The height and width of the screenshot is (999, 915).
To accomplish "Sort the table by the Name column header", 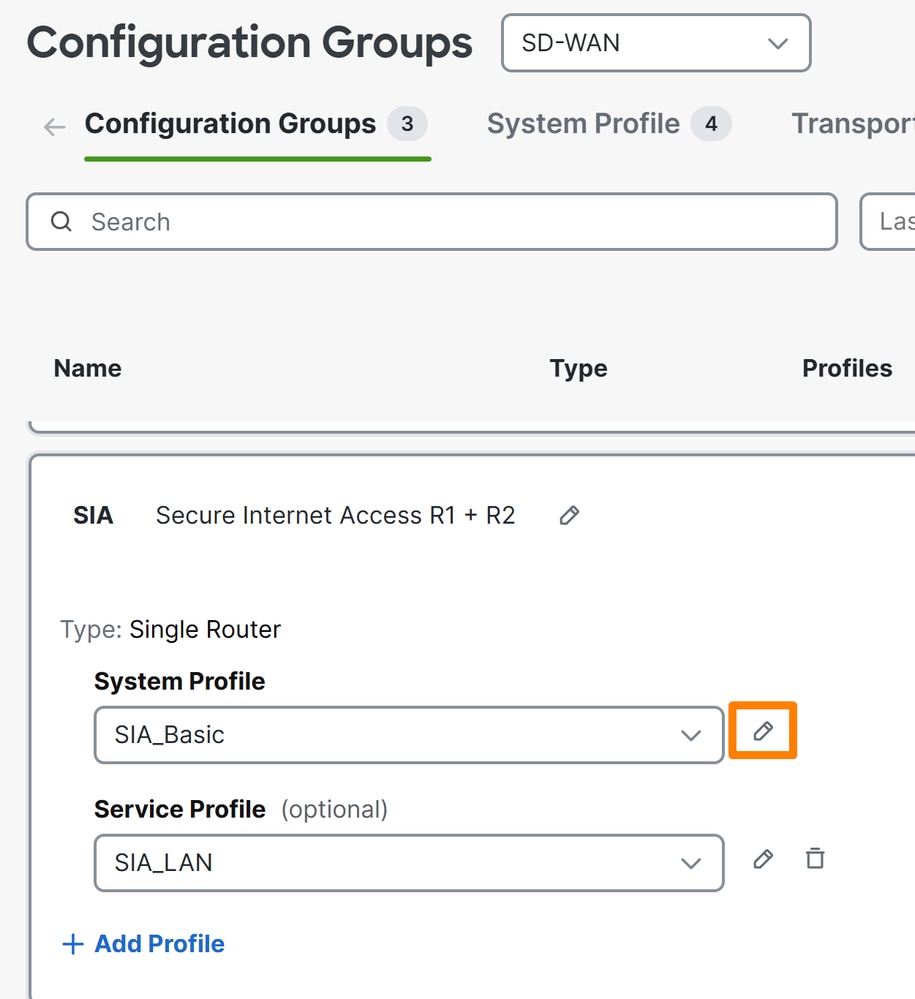I will point(87,368).
